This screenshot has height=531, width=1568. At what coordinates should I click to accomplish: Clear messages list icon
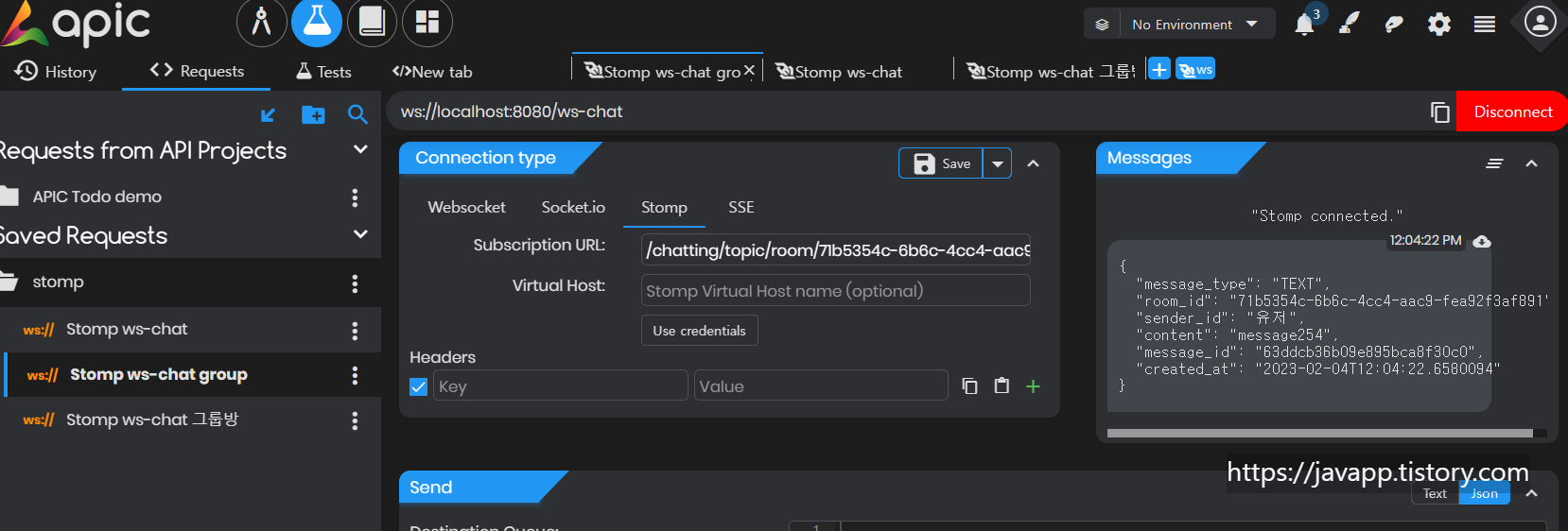(1494, 163)
